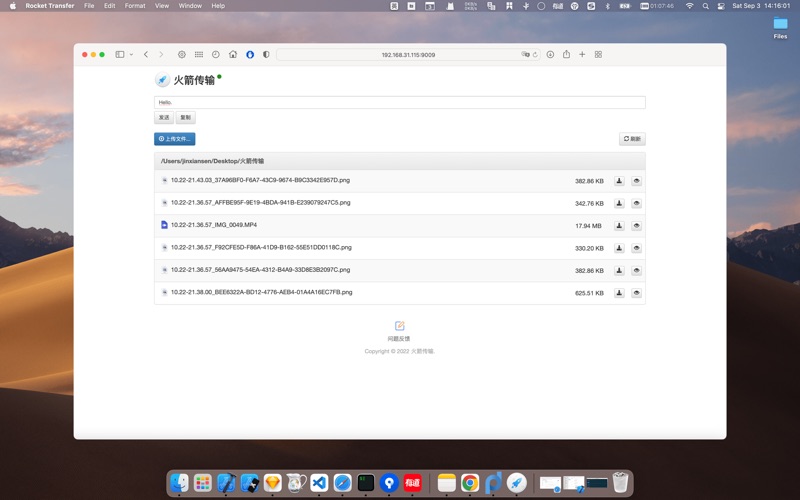Preview the 56AA9475 png file
This screenshot has height=500, width=800.
pos(636,270)
